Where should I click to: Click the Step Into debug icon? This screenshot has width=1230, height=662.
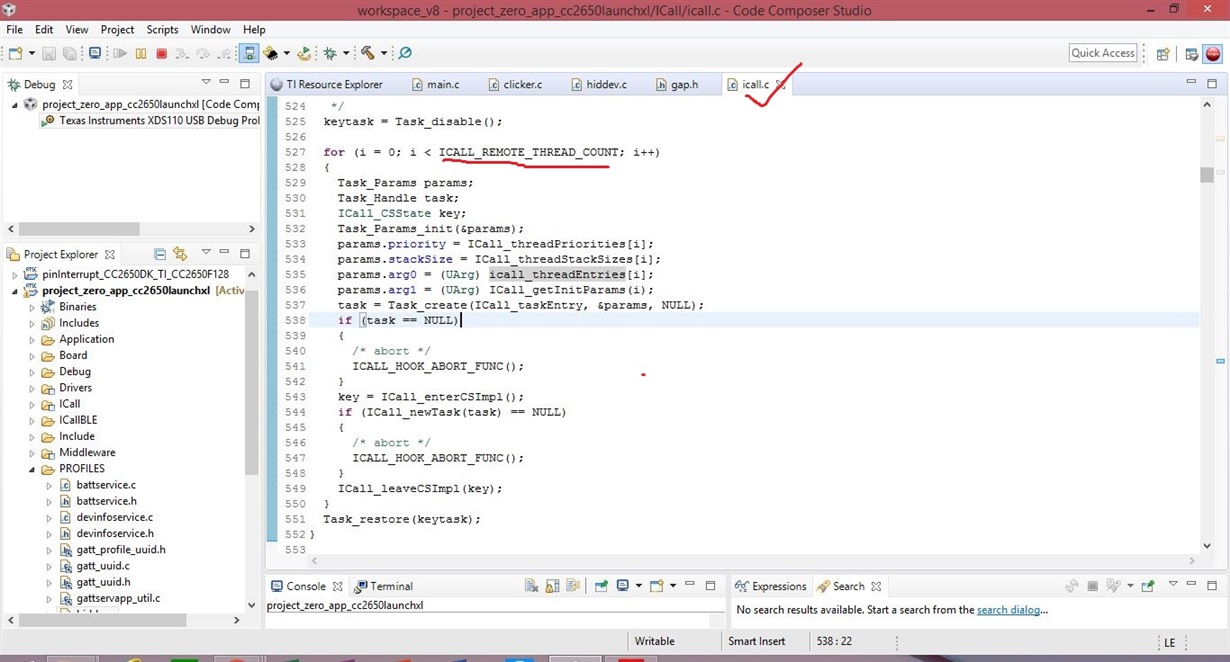[183, 53]
